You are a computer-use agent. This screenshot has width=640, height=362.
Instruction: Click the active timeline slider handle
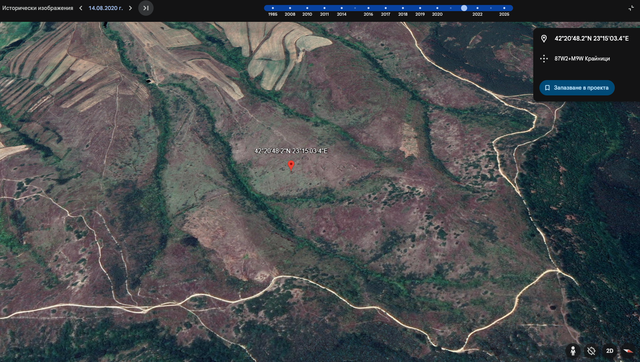click(x=464, y=8)
